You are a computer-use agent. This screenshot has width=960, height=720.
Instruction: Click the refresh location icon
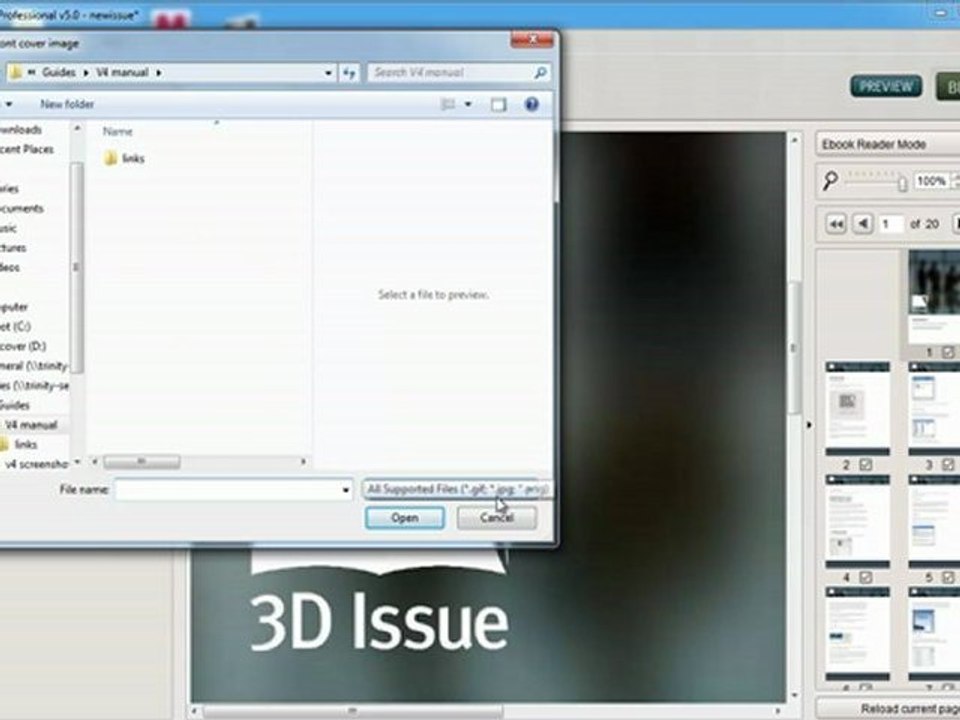pos(349,73)
